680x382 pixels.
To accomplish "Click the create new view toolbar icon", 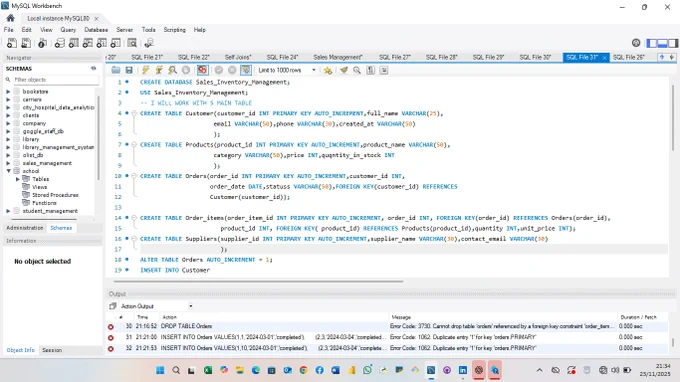I will pyautogui.click(x=88, y=43).
